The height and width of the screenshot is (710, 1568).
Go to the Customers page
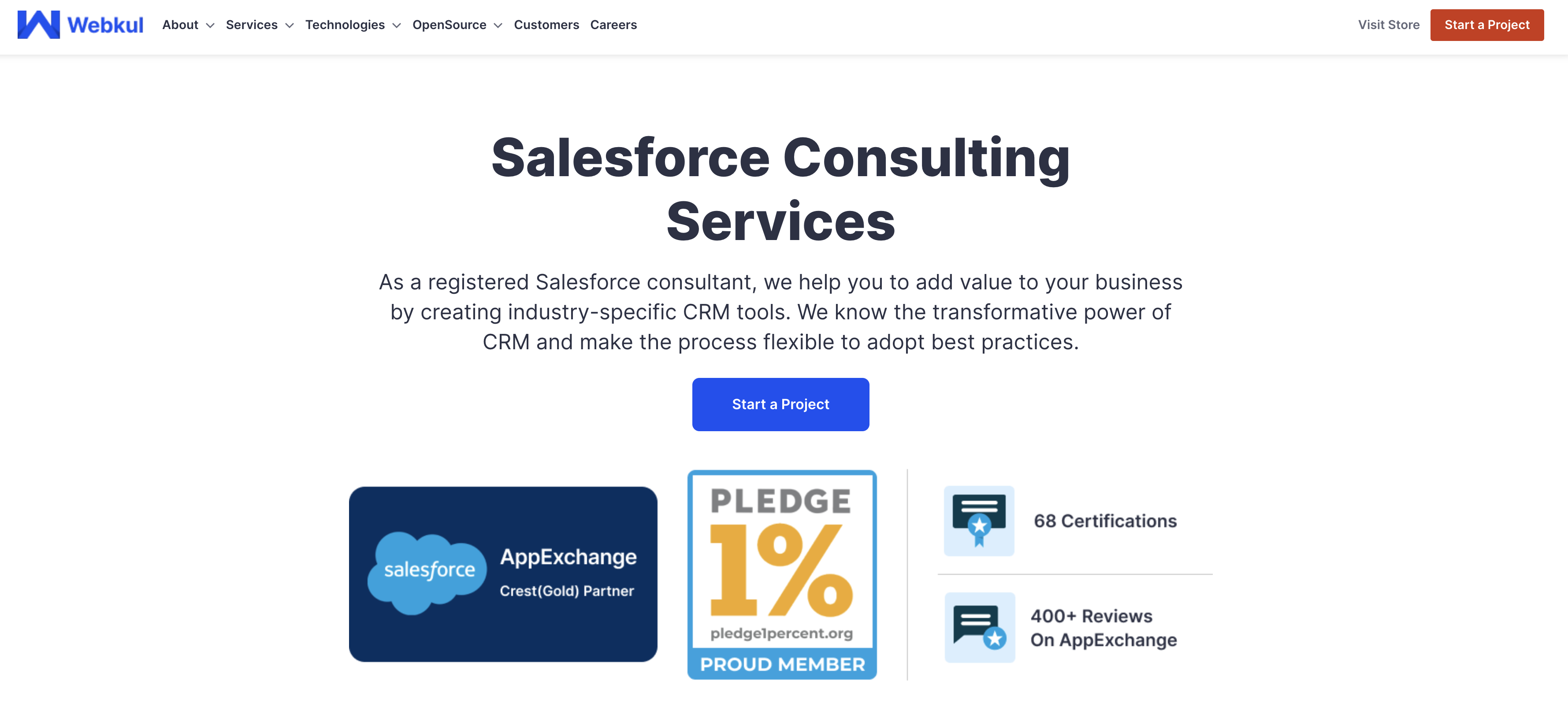click(x=546, y=25)
